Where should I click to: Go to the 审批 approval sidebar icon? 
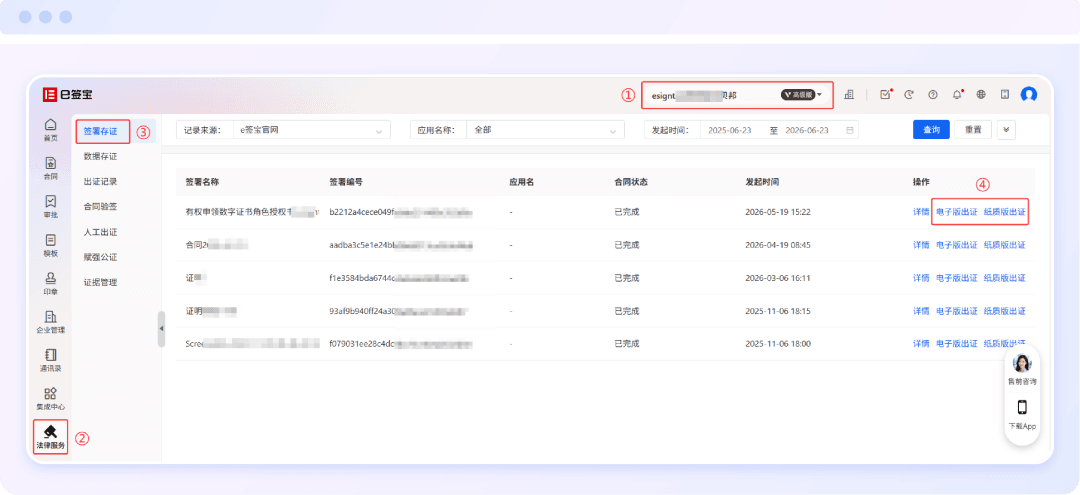coord(50,206)
